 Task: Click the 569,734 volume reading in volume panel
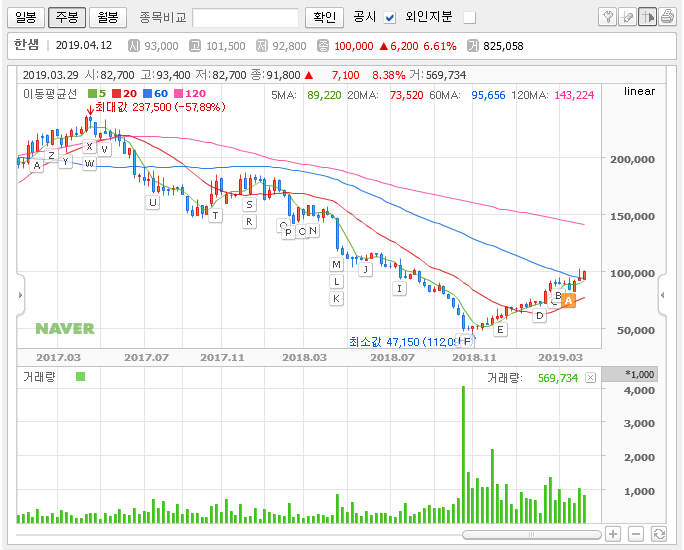tap(558, 378)
